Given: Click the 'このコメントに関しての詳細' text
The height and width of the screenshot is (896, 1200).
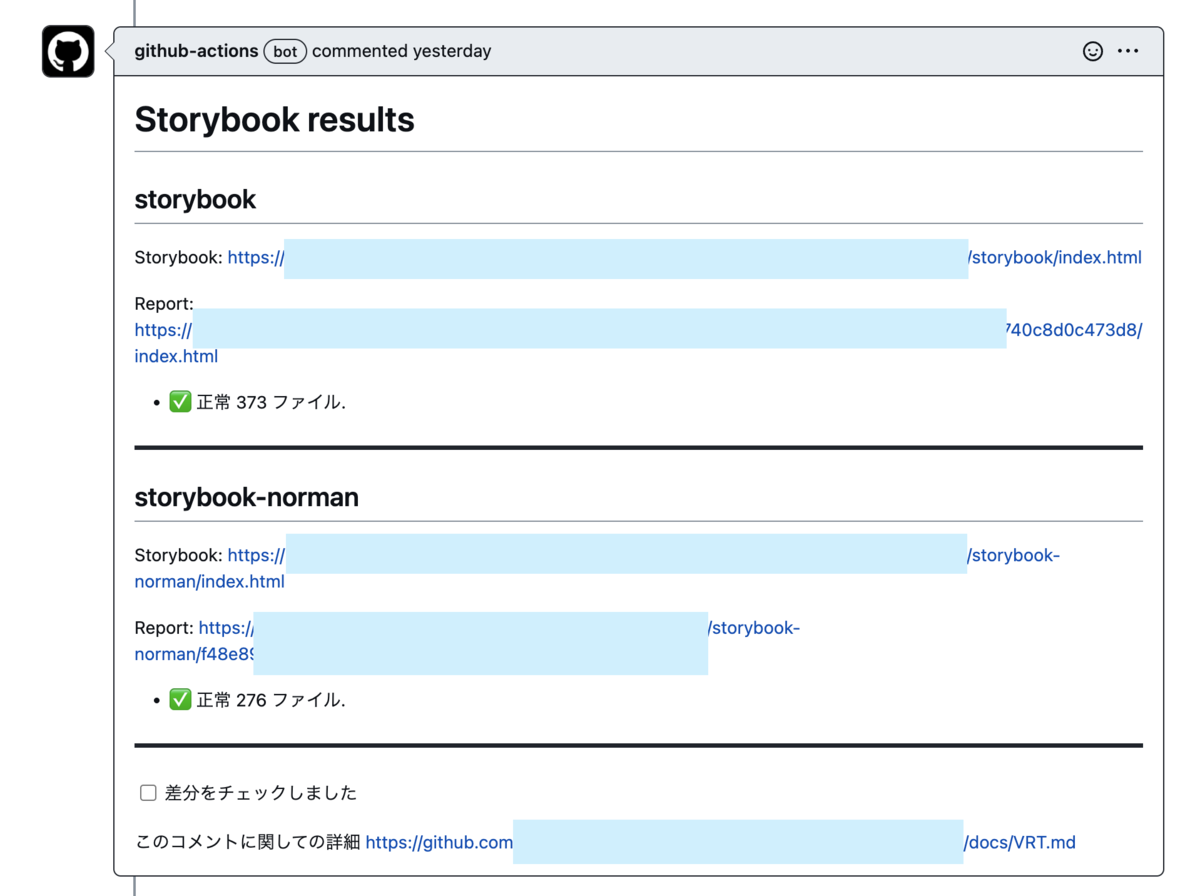Looking at the screenshot, I should [x=247, y=843].
